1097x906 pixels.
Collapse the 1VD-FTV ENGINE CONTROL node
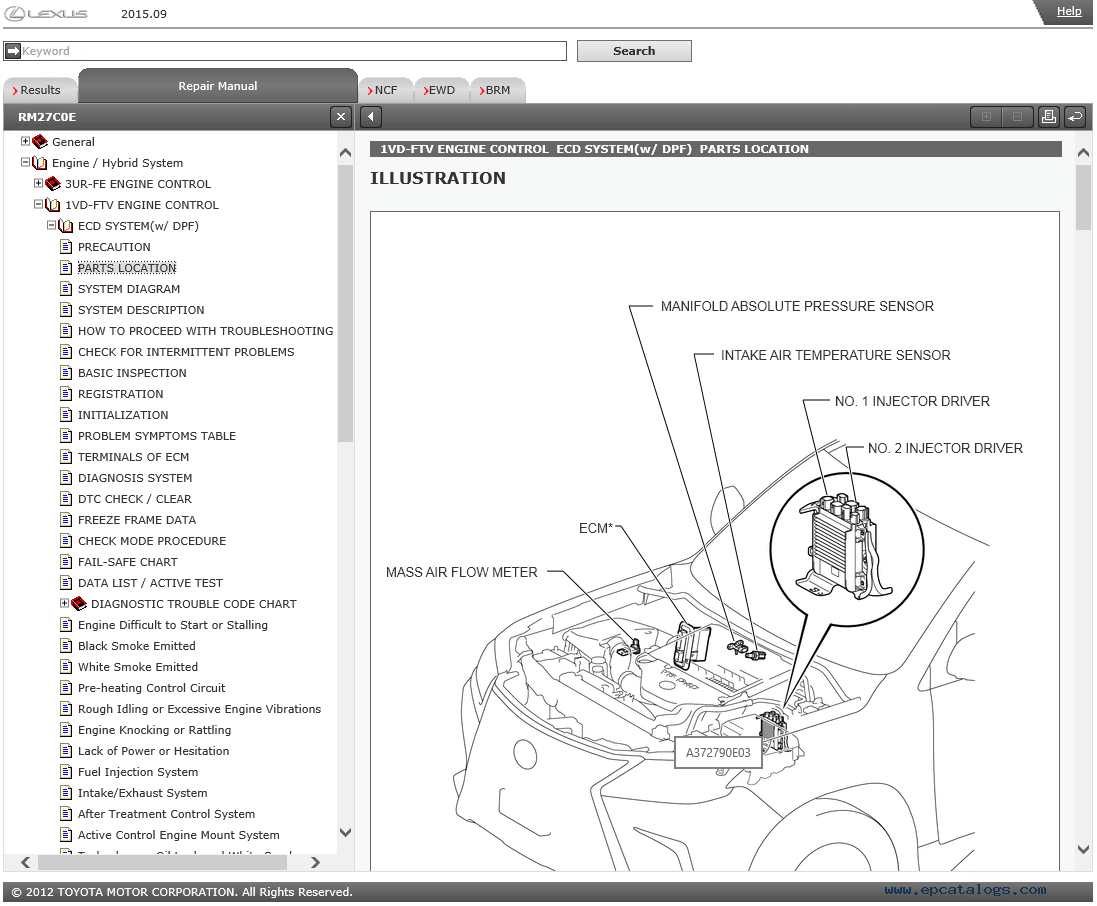pos(38,204)
